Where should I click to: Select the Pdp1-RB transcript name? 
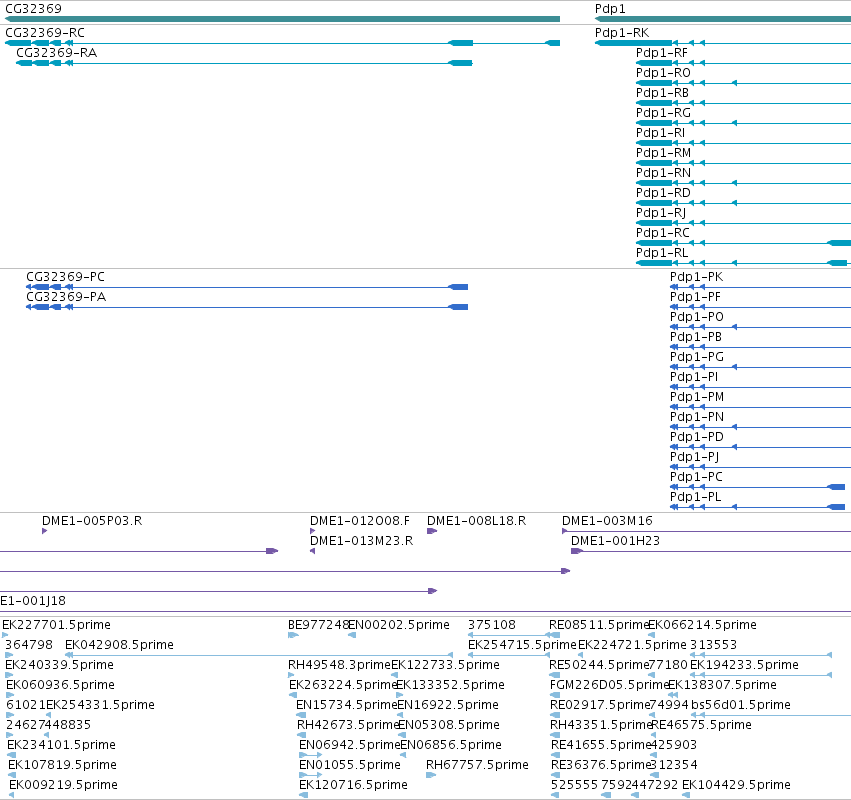(662, 93)
